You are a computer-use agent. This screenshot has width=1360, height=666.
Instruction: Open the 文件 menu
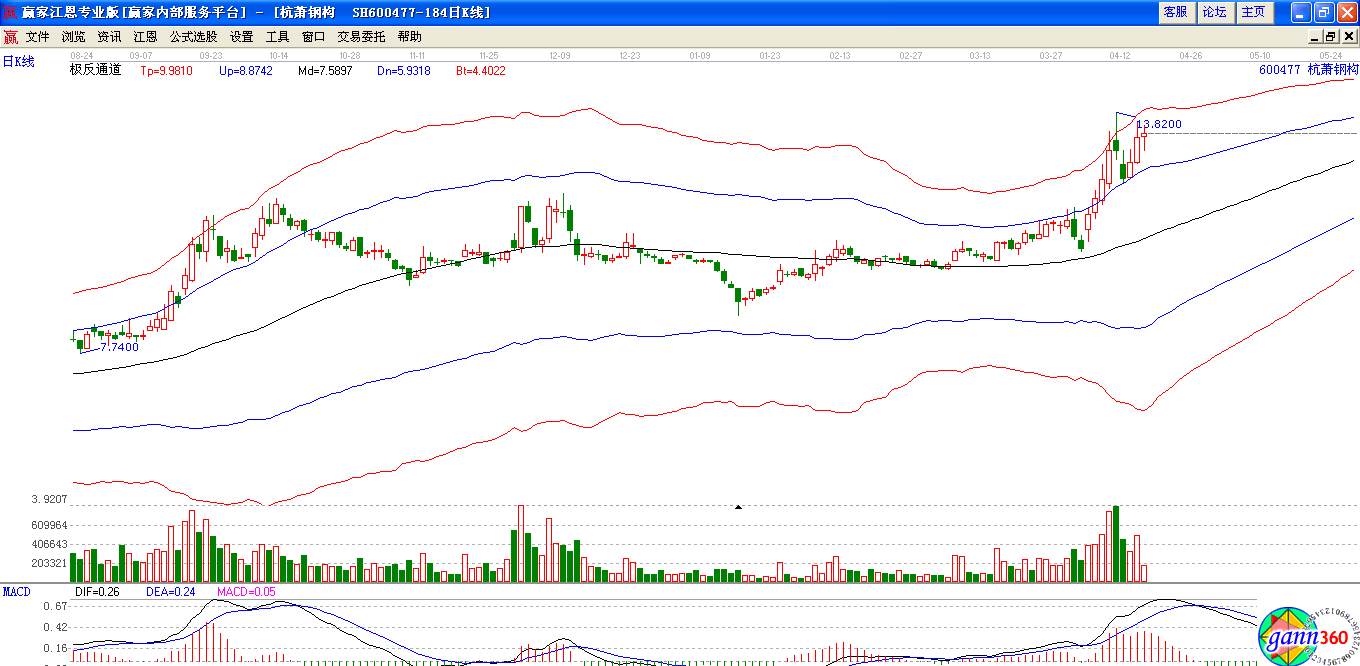pyautogui.click(x=38, y=37)
